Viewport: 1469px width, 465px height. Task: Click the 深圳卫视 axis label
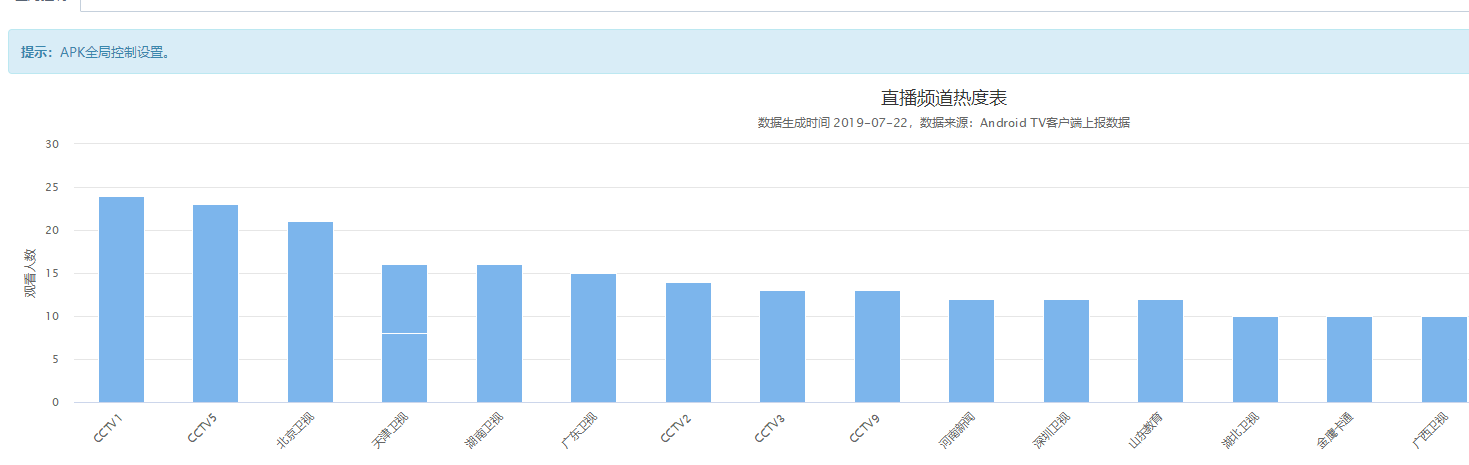coord(1050,429)
